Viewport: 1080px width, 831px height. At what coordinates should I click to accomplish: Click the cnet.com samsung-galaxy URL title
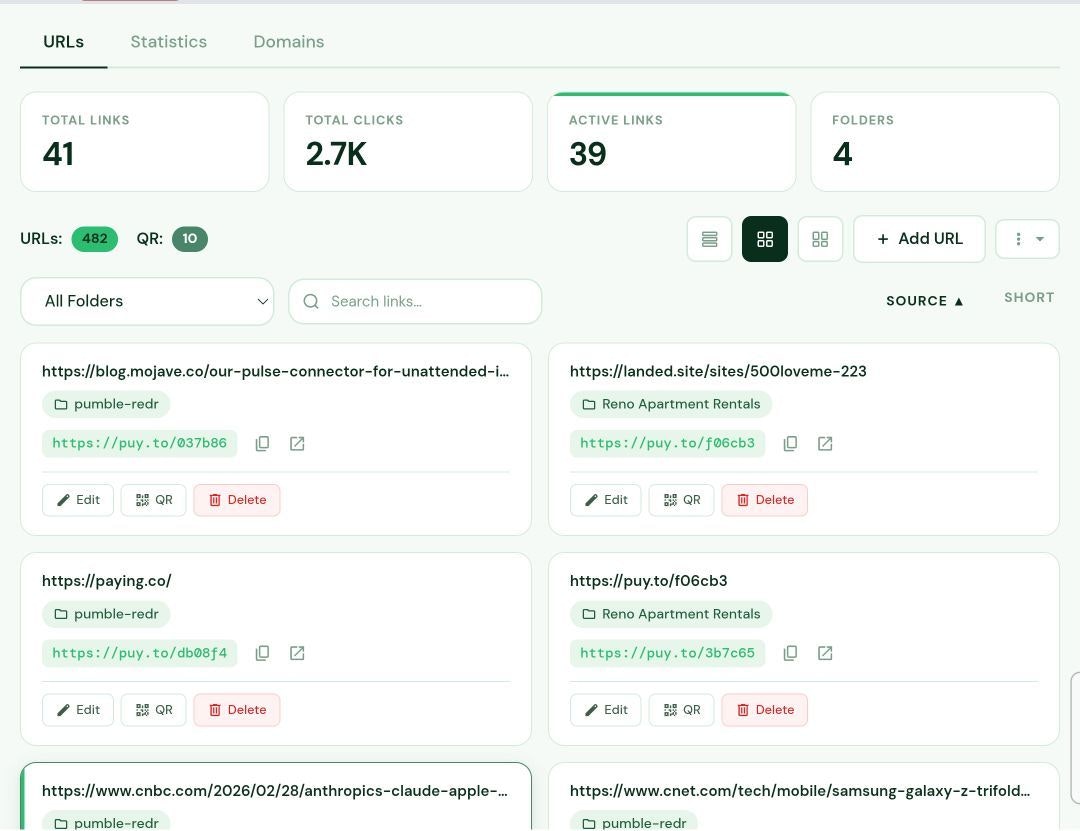(800, 791)
